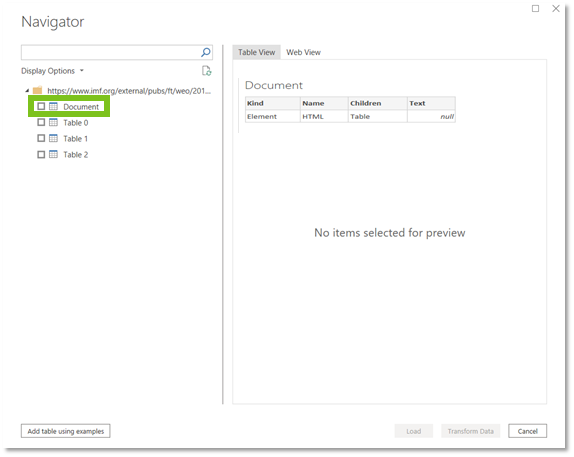574x457 pixels.
Task: Collapse the imf.org URL tree node
Action: pyautogui.click(x=27, y=90)
